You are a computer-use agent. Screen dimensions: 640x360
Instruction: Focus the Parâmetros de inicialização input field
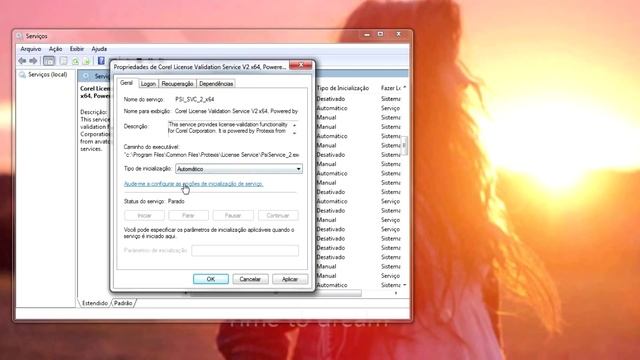(245, 251)
